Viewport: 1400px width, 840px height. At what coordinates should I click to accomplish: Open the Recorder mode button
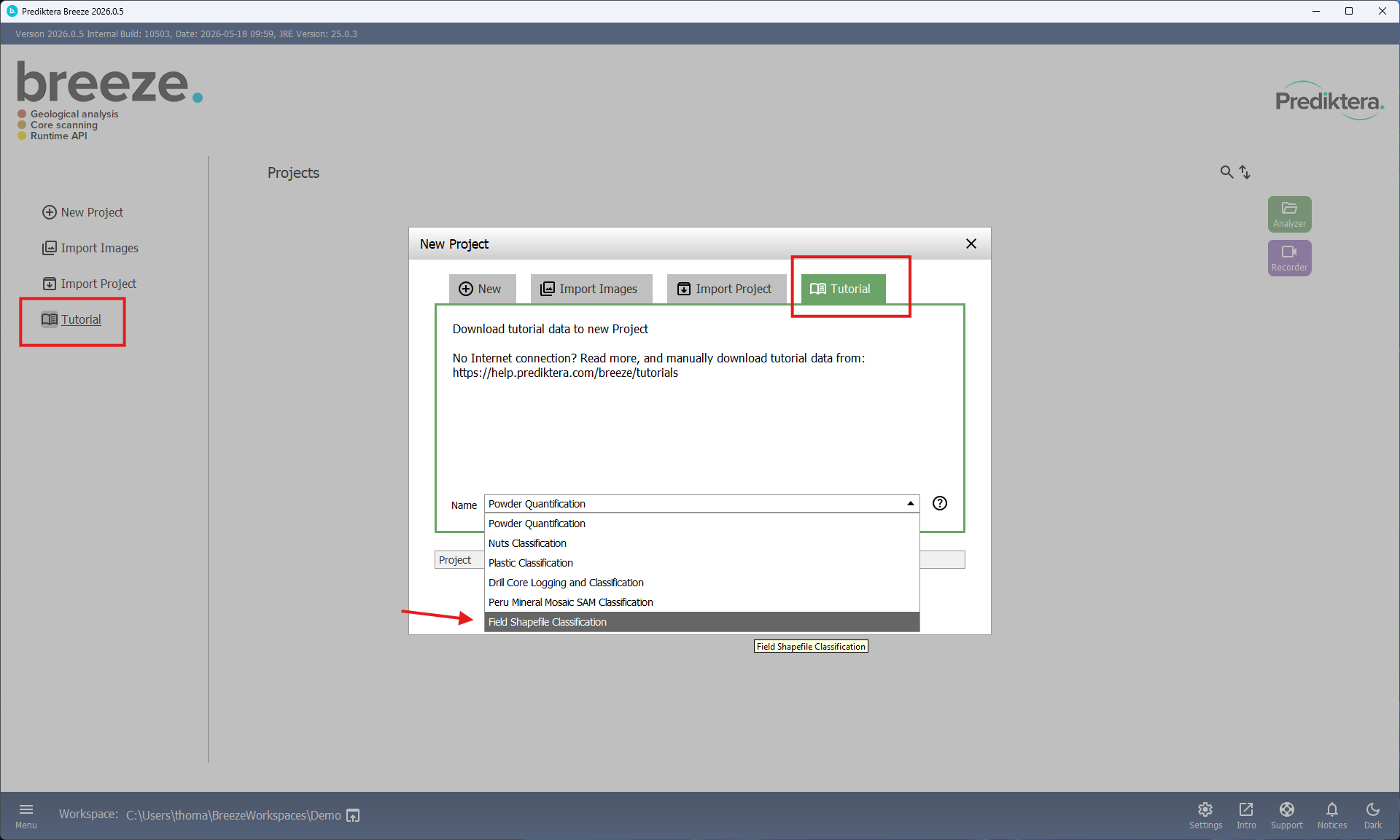tap(1289, 258)
